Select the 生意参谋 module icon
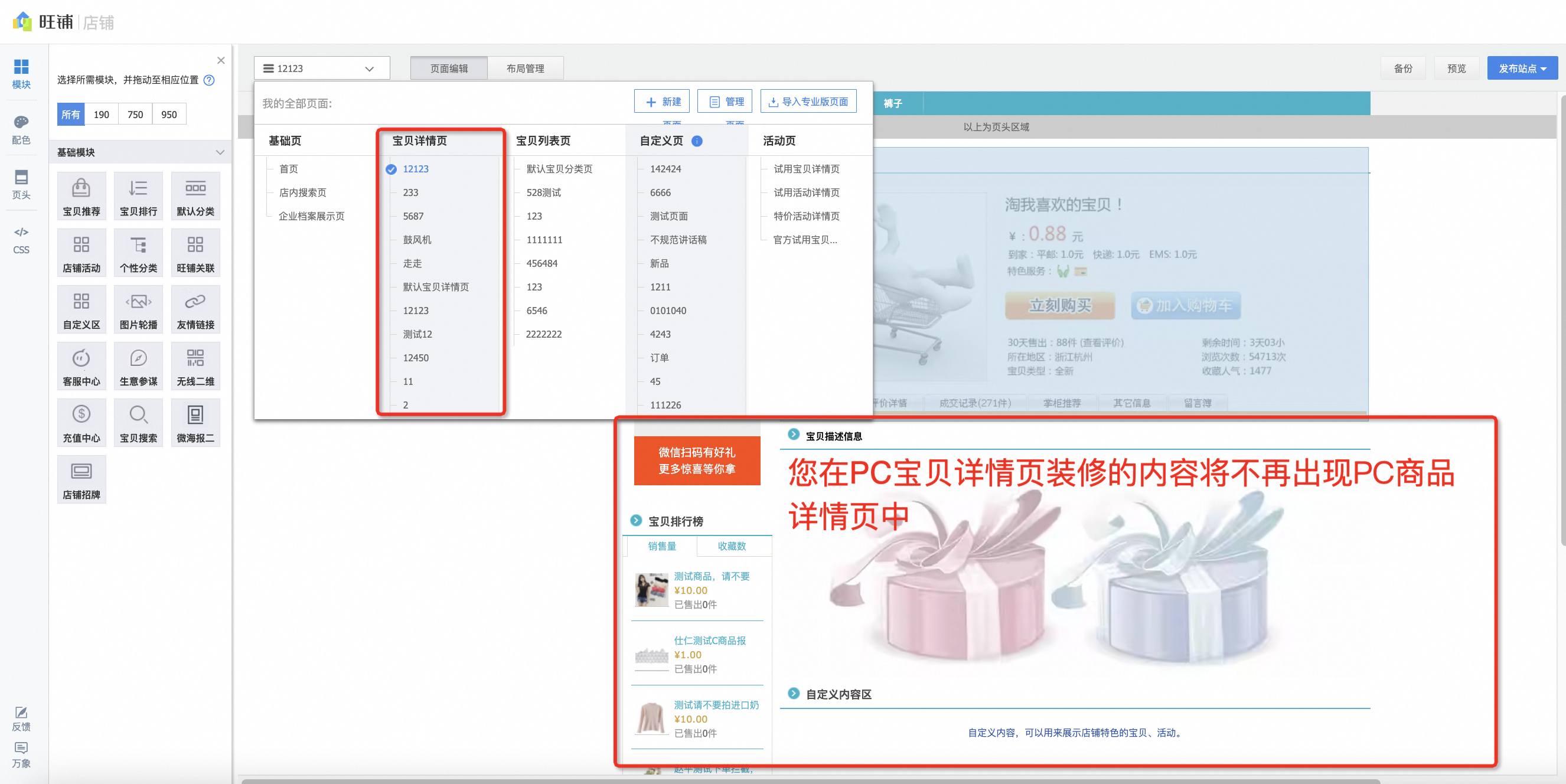 pyautogui.click(x=139, y=366)
